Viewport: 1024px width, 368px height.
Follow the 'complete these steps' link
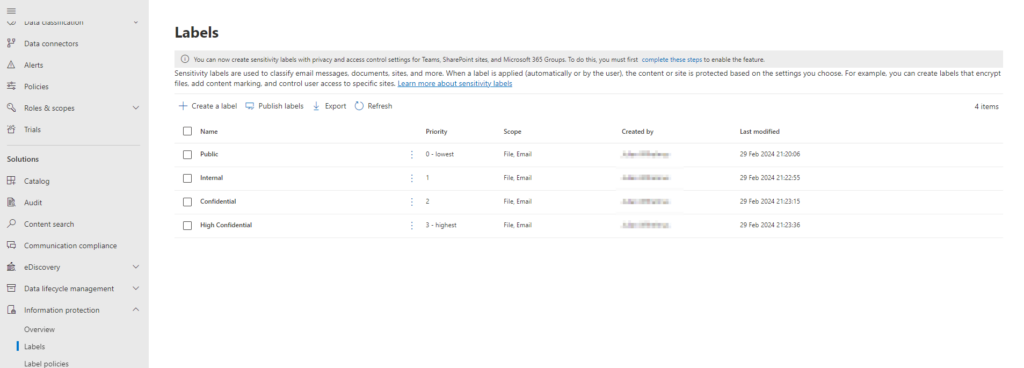[x=671, y=59]
